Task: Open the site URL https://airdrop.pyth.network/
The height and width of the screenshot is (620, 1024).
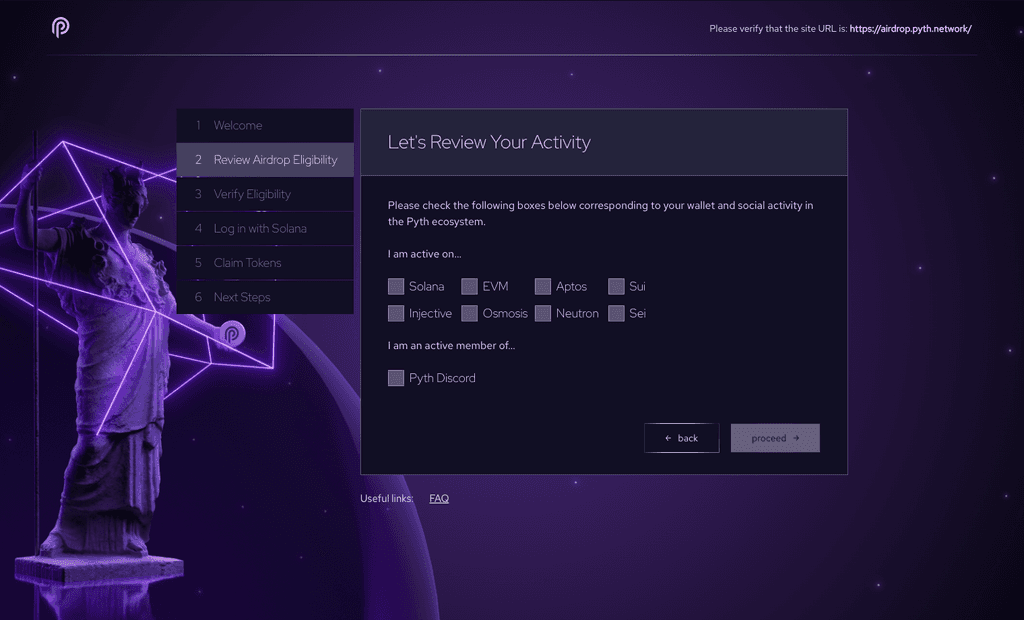Action: [x=910, y=29]
